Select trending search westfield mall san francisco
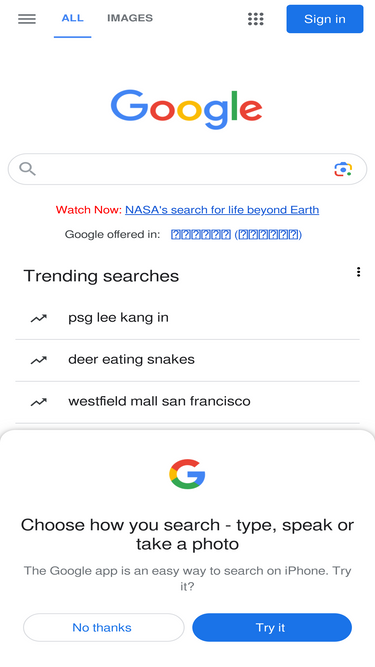 pyautogui.click(x=187, y=402)
